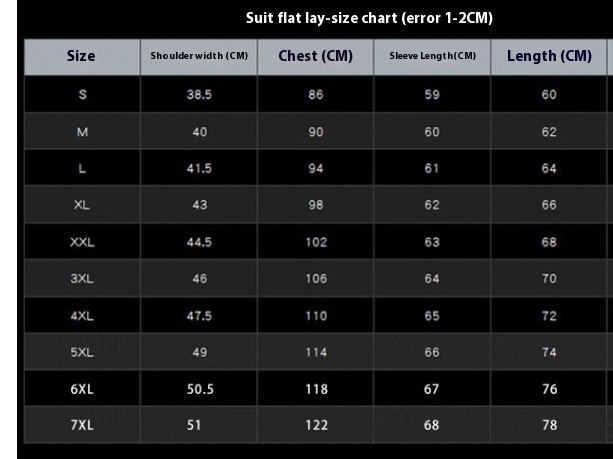Select the S size row label
The height and width of the screenshot is (459, 613).
[x=82, y=94]
